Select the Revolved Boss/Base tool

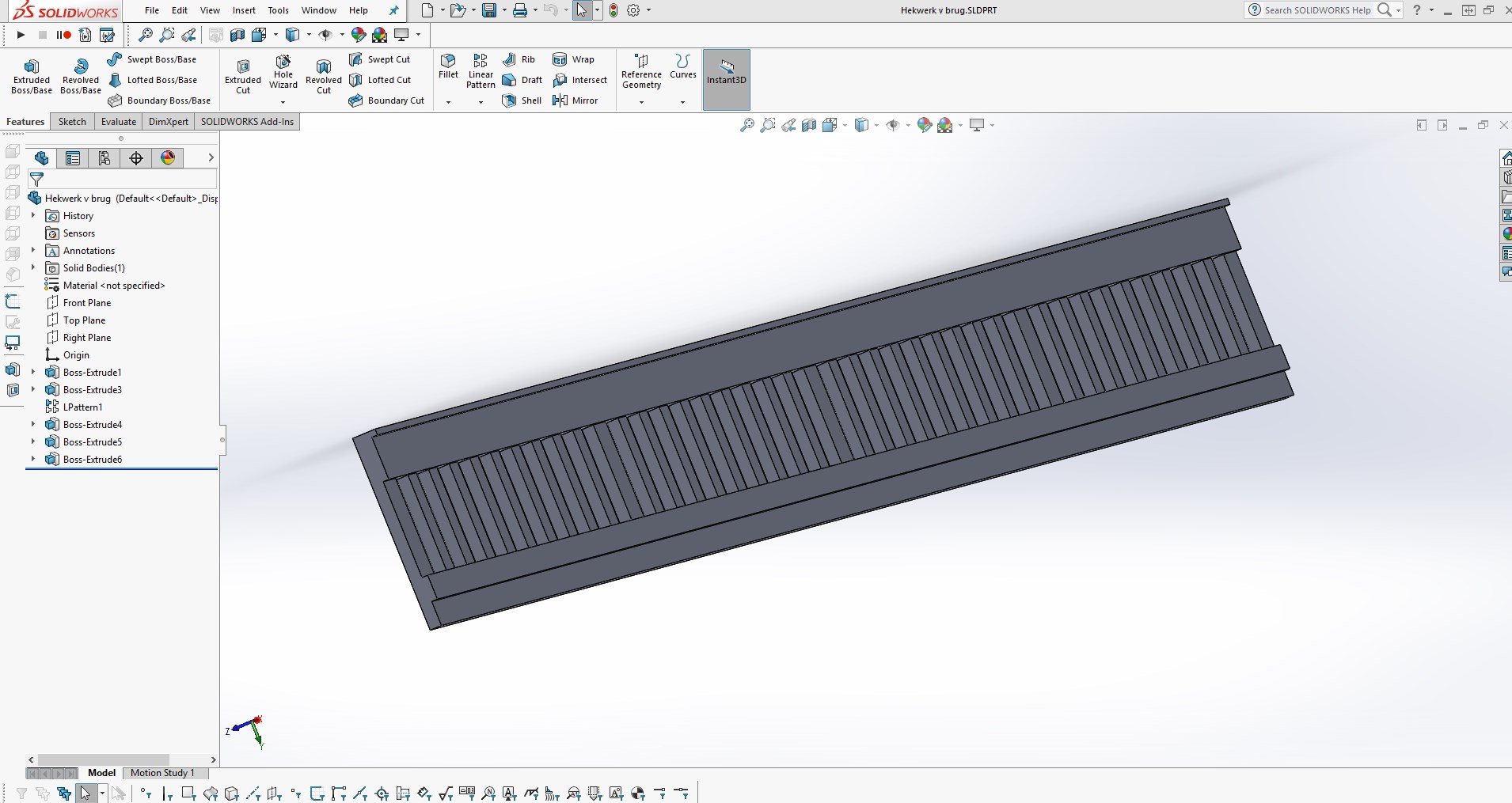[x=81, y=76]
